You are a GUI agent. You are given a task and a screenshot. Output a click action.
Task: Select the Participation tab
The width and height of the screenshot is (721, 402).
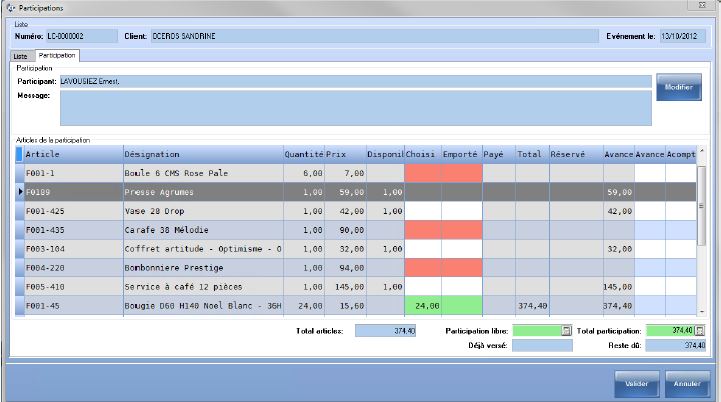57,56
